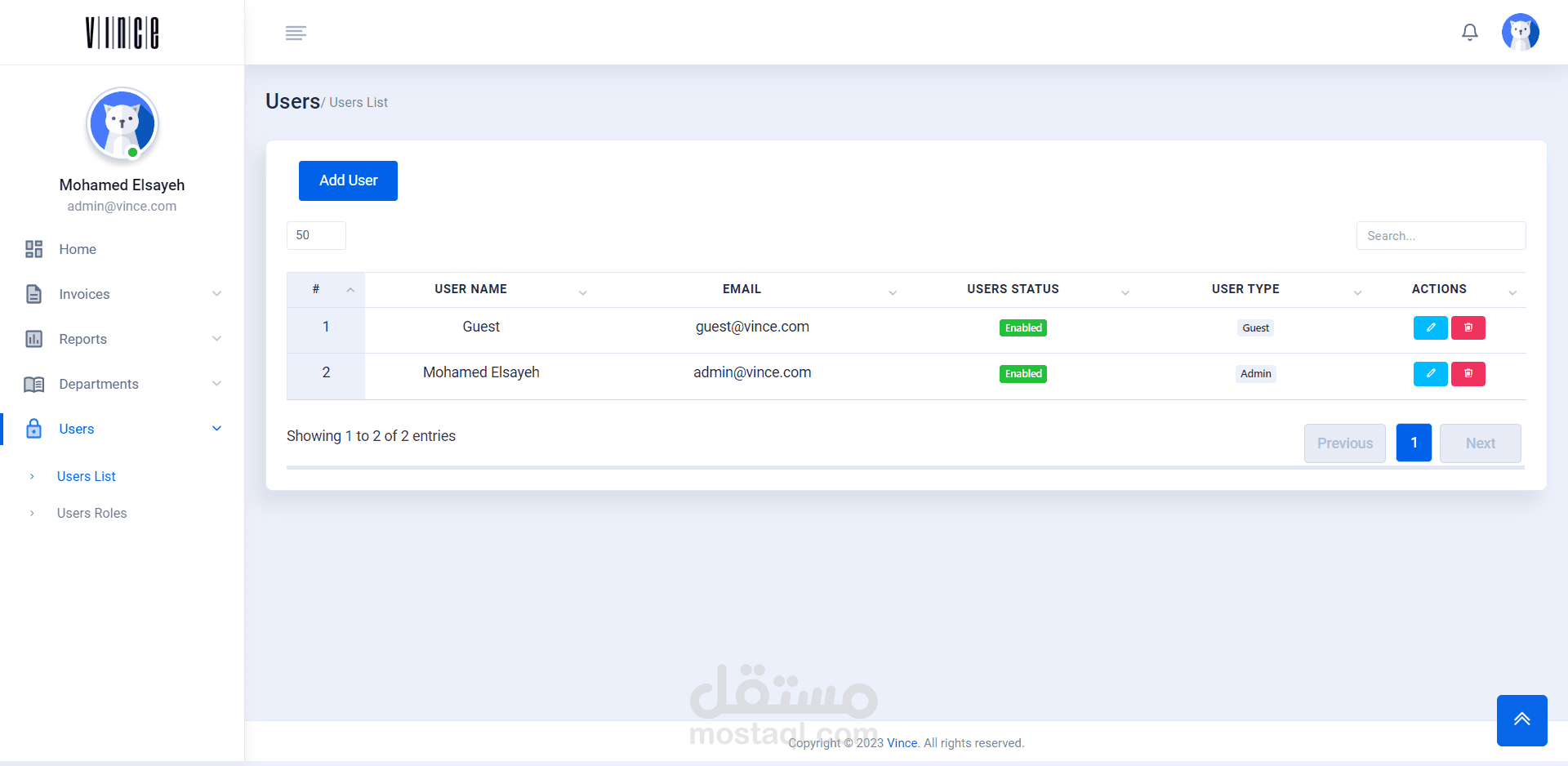The height and width of the screenshot is (766, 1568).
Task: Delete the Guest user row
Action: [1468, 327]
